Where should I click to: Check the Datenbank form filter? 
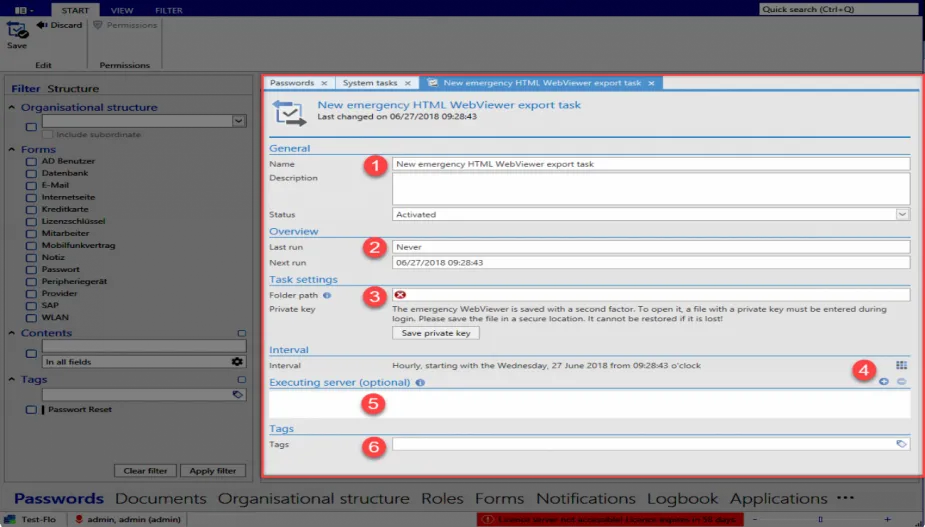click(31, 174)
